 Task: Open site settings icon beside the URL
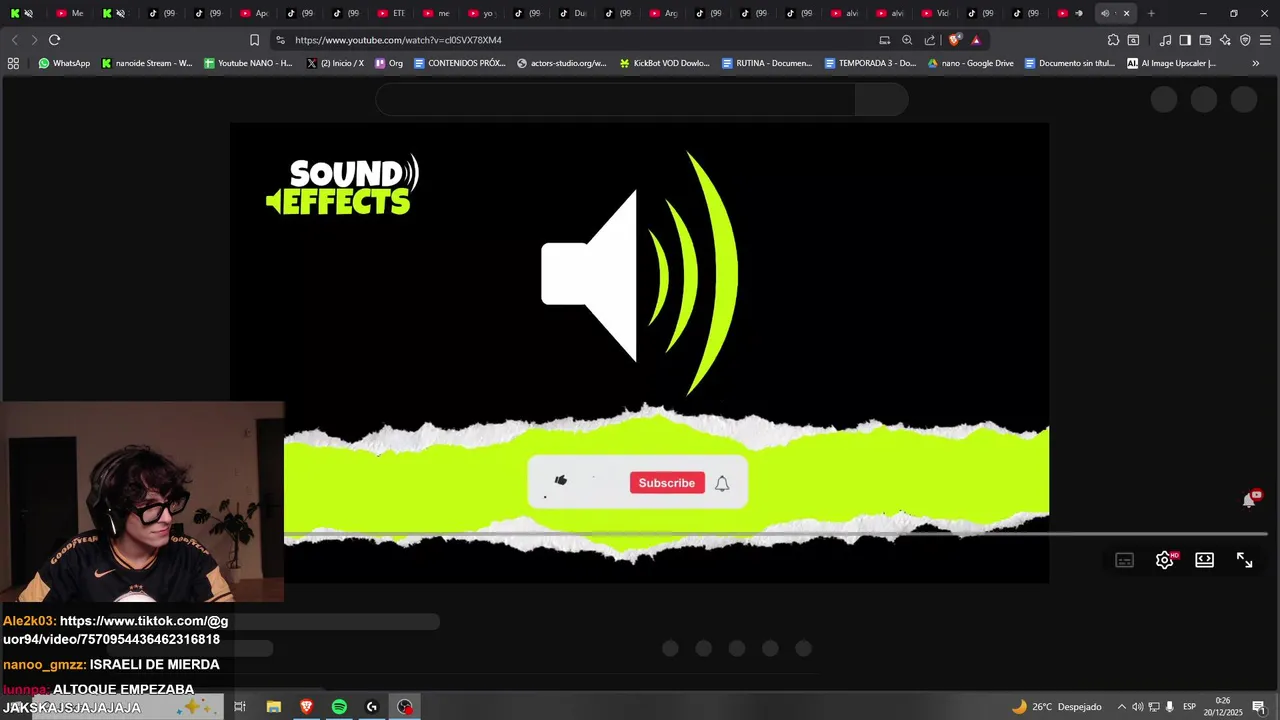pos(280,40)
